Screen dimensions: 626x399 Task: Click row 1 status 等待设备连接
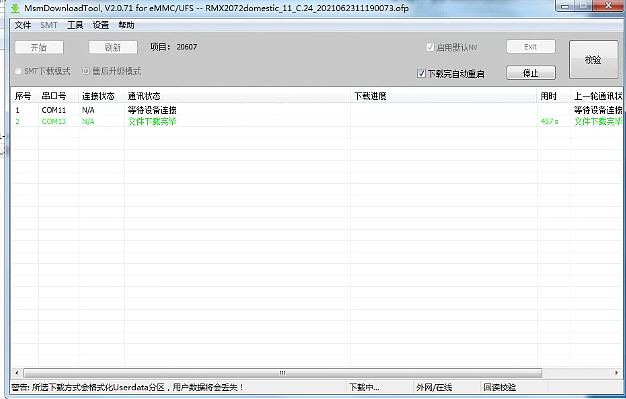pyautogui.click(x=152, y=110)
